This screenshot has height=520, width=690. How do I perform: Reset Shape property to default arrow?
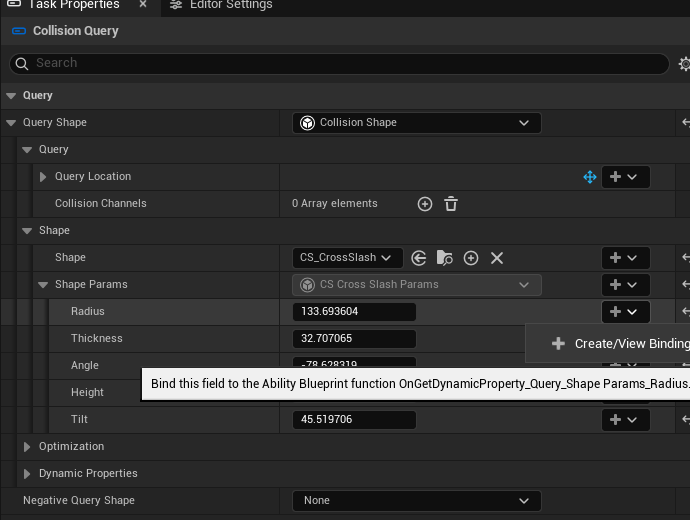(686, 257)
